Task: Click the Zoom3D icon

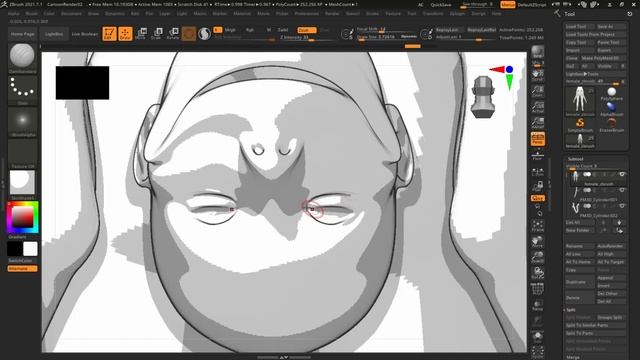Action: 538,257
